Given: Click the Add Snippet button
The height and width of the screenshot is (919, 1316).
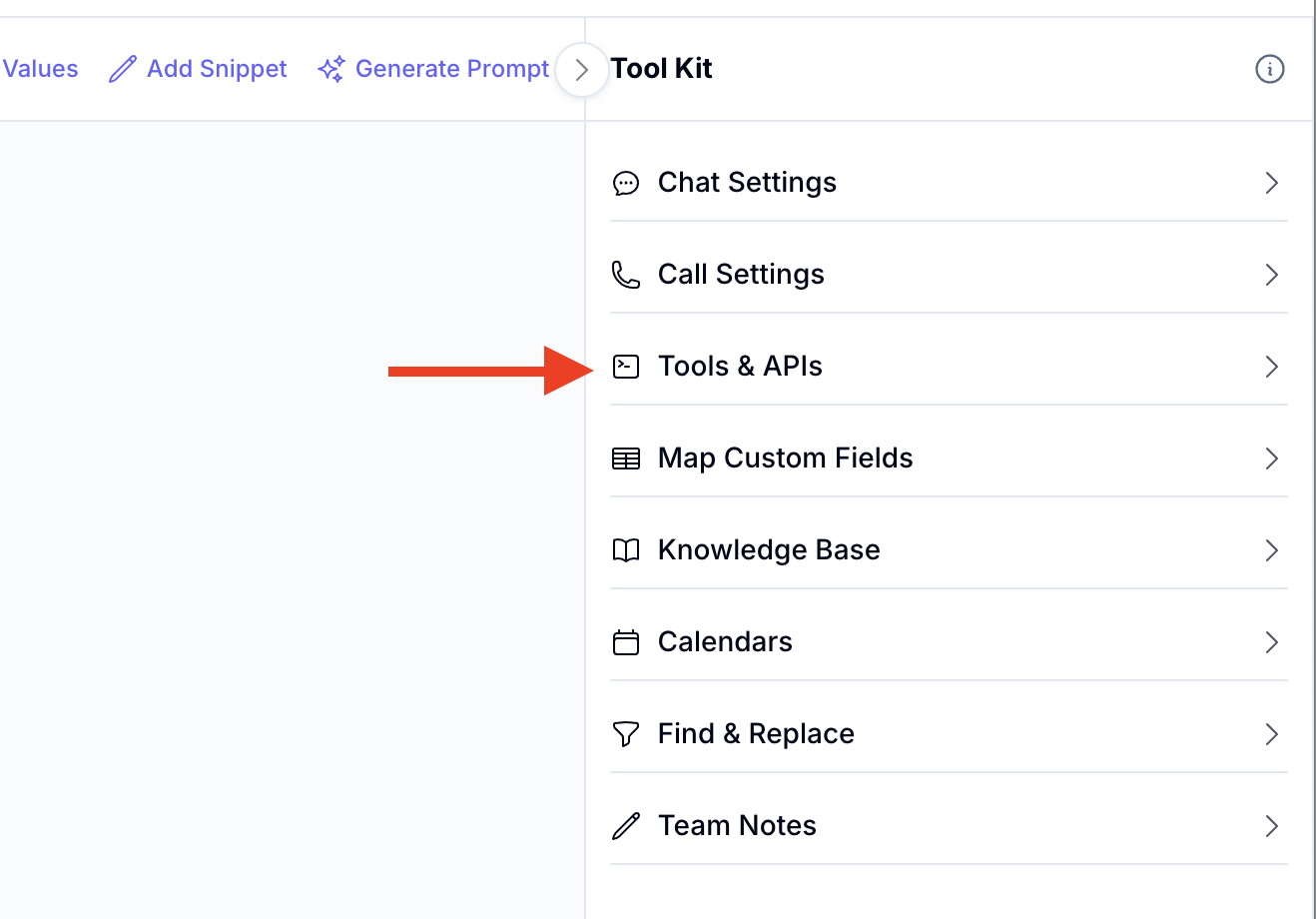Looking at the screenshot, I should 199,69.
